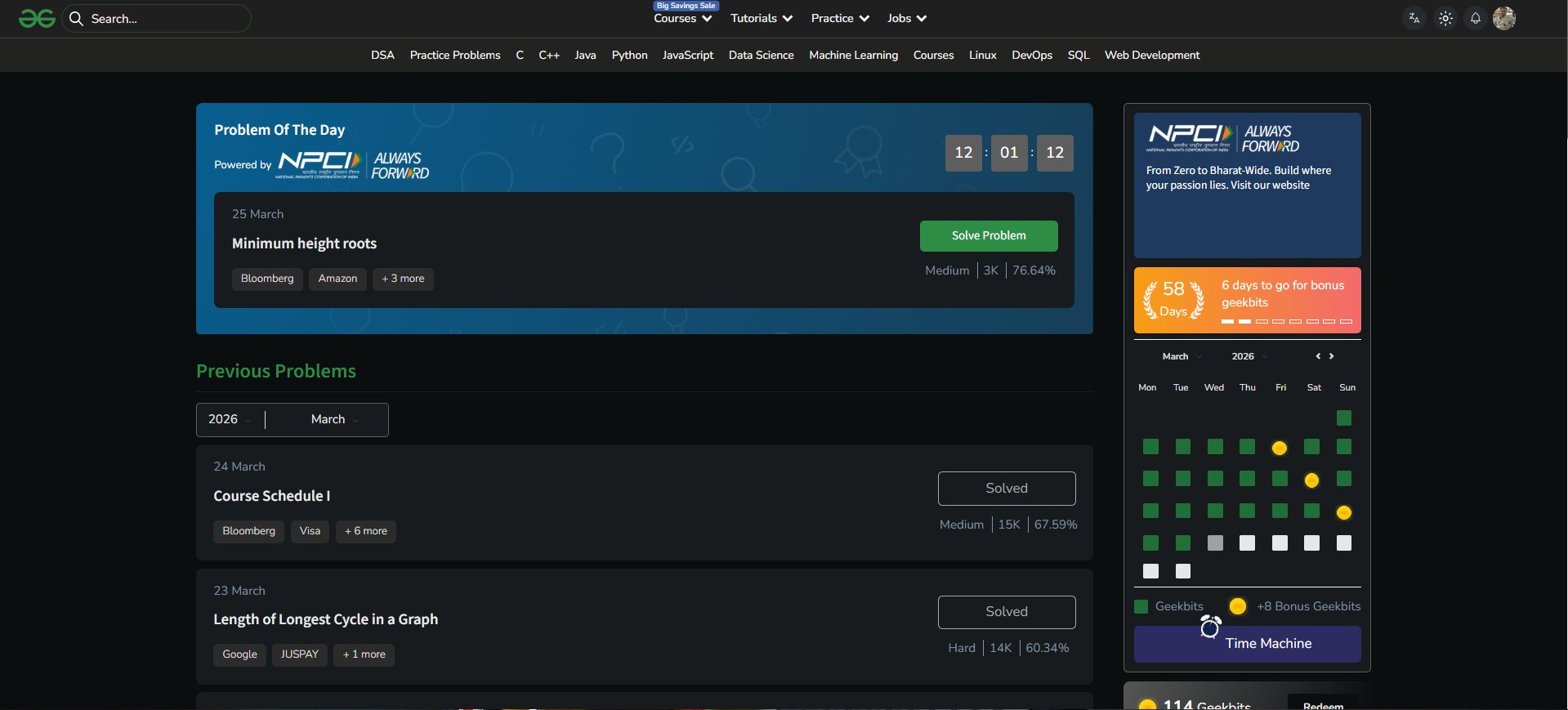Open the NPCI sidebar advertisement banner
Image resolution: width=1568 pixels, height=710 pixels.
tap(1247, 185)
